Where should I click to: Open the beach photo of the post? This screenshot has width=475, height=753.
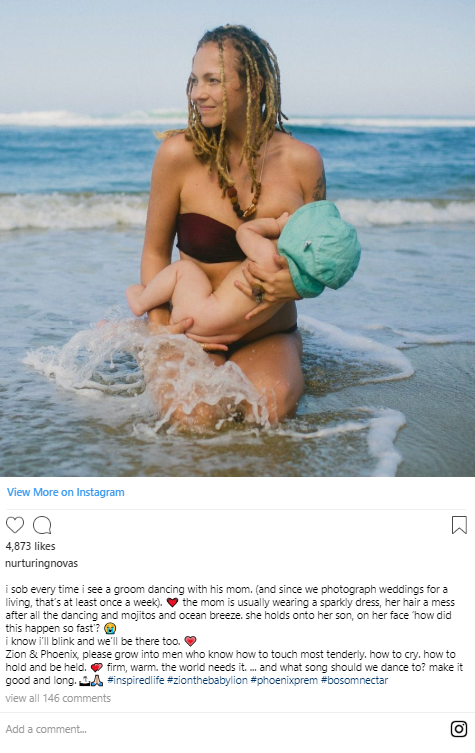coord(237,238)
